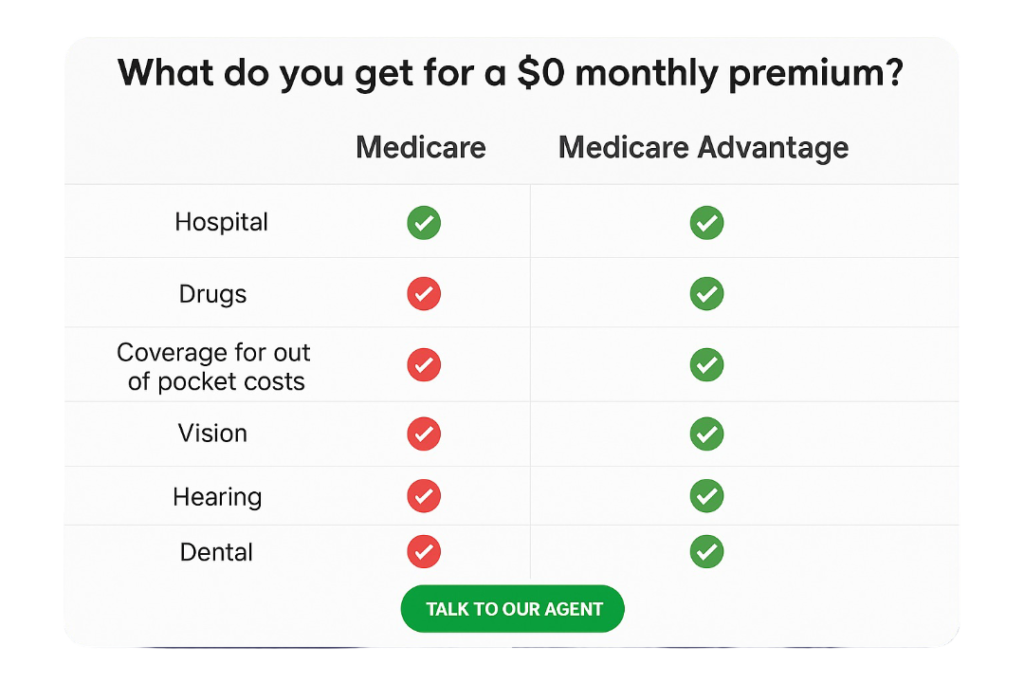The height and width of the screenshot is (683, 1024).
Task: Click the Talk To Our Agent button
Action: (x=513, y=609)
